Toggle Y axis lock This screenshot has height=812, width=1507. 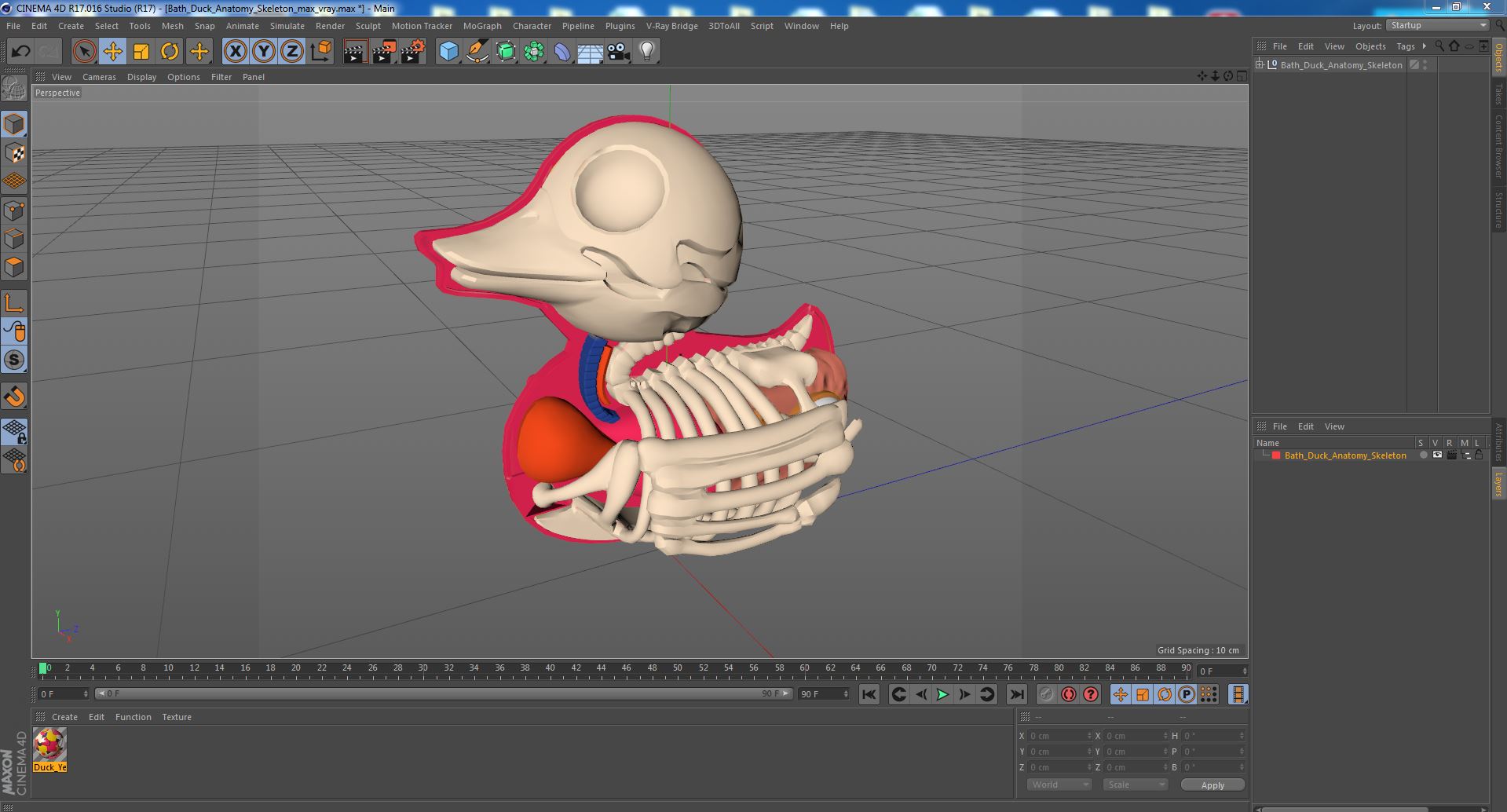(x=264, y=52)
